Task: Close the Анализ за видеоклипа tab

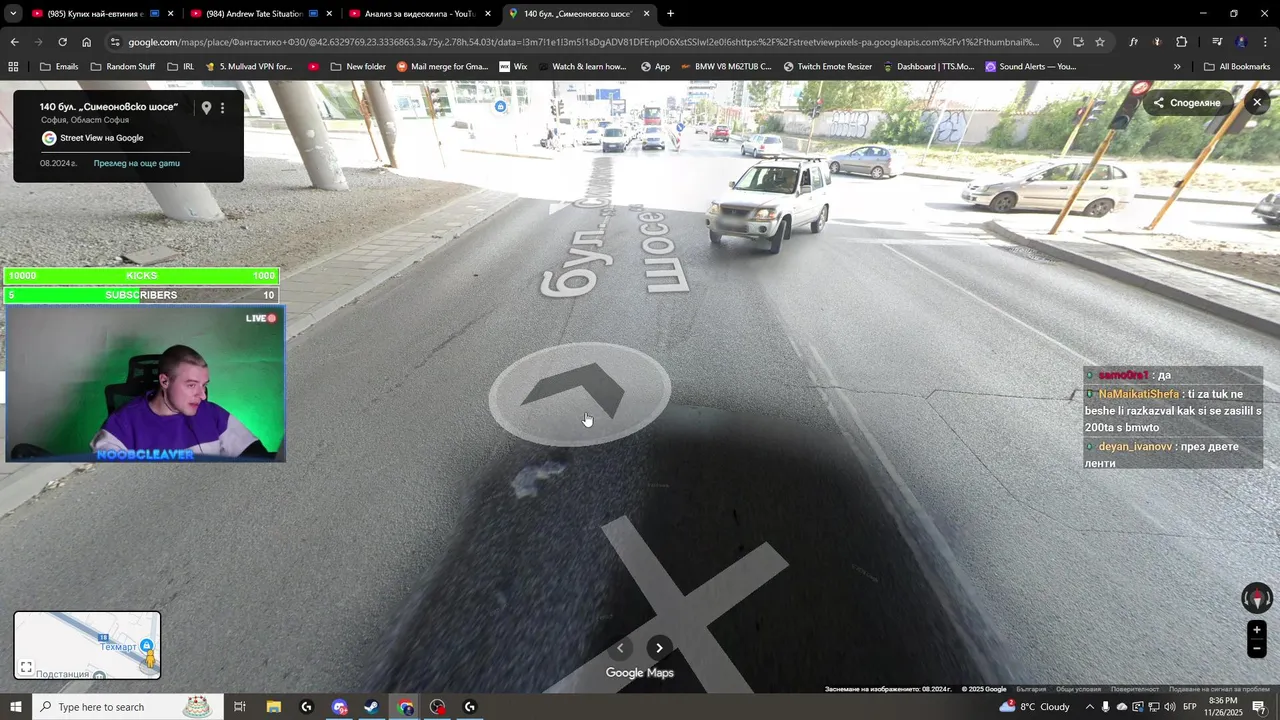Action: tap(488, 14)
